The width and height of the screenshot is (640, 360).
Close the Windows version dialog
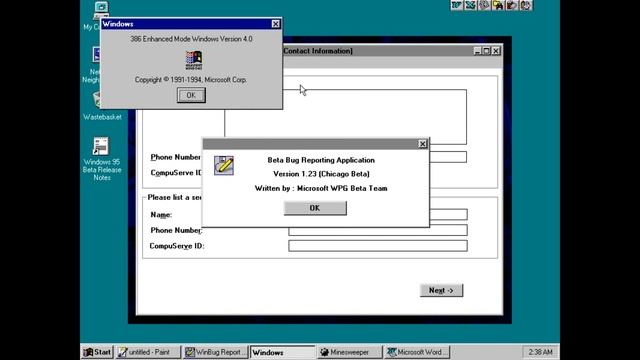point(276,24)
